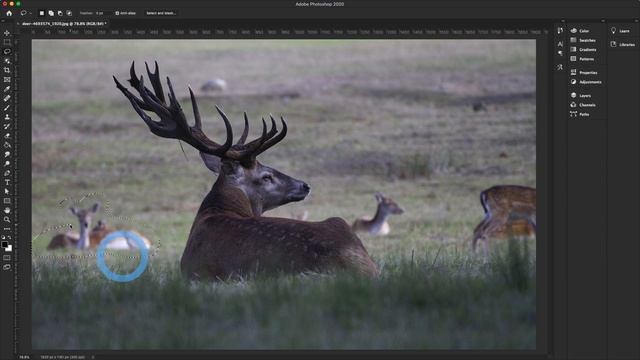Choose New selection mode
This screenshot has height=360, width=640.
[42, 13]
